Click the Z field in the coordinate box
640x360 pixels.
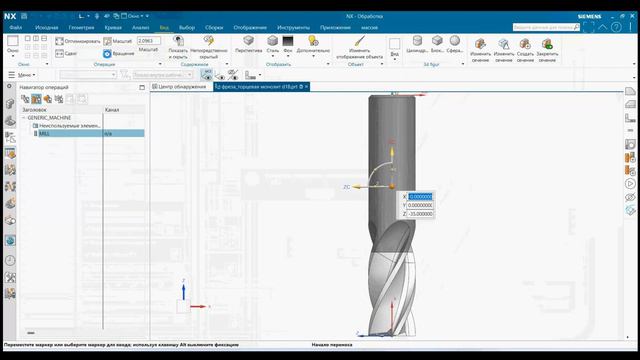[x=420, y=214]
